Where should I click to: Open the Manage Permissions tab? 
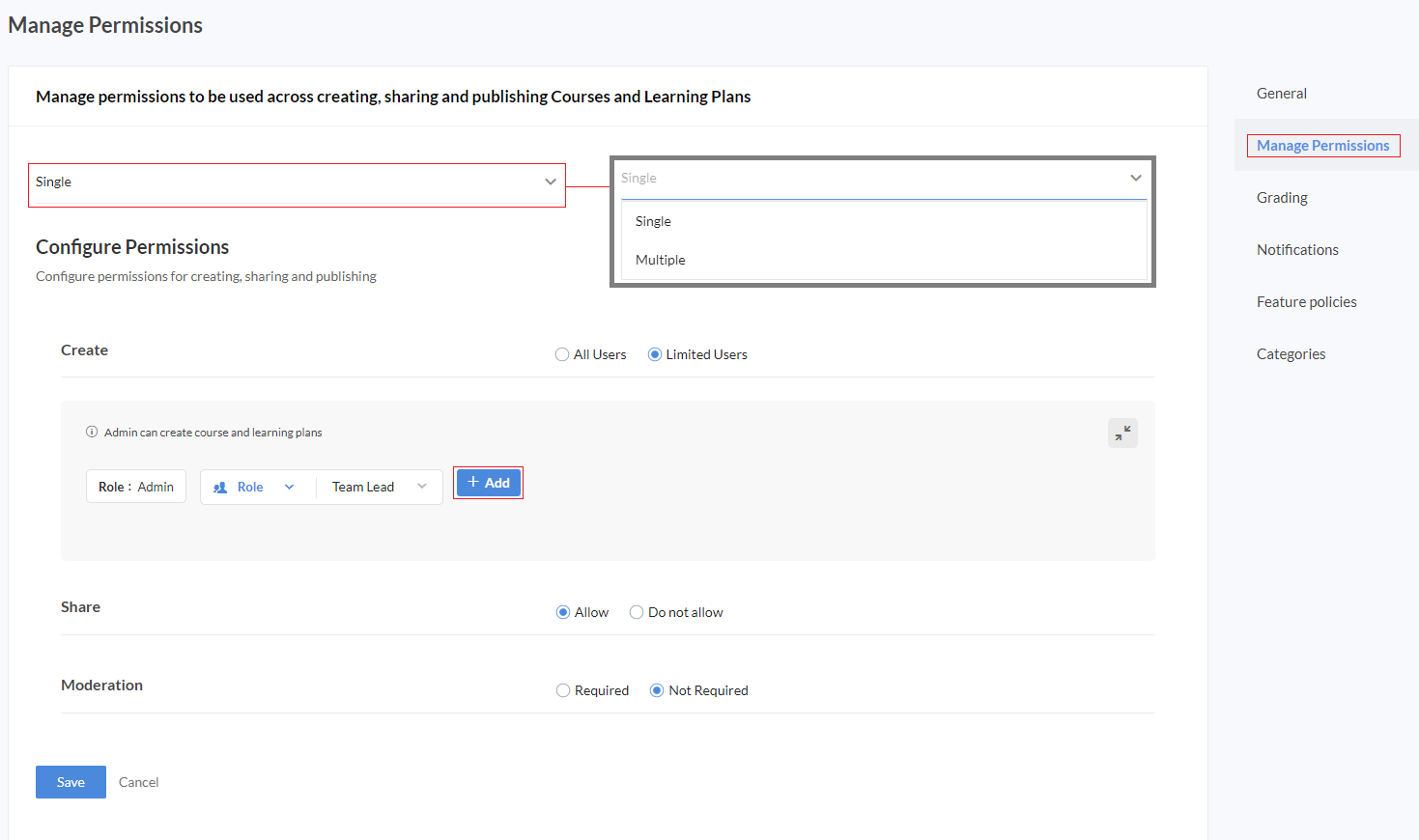coord(1323,146)
